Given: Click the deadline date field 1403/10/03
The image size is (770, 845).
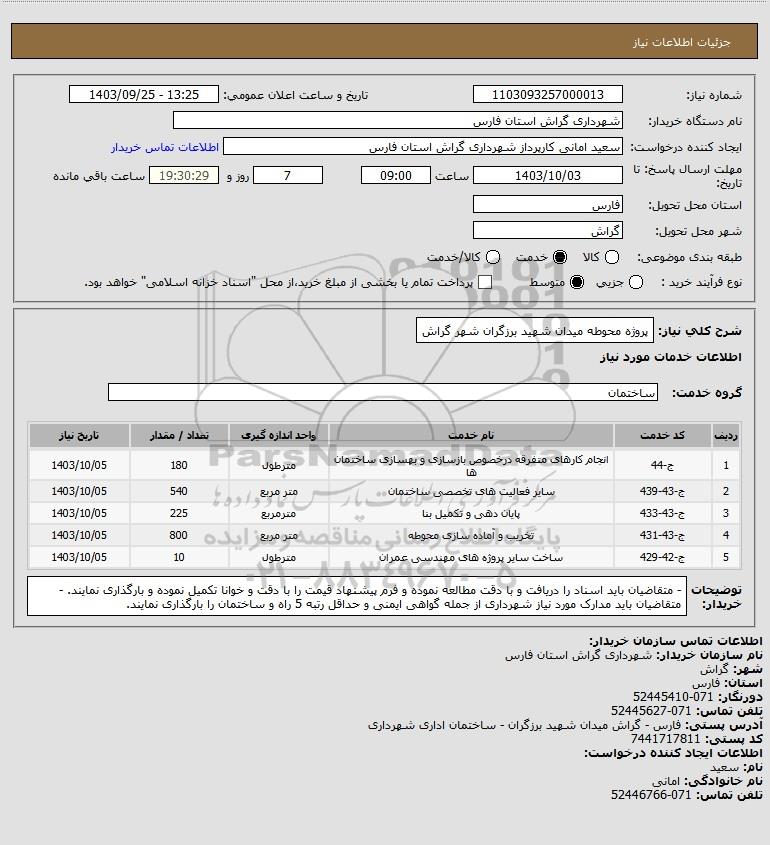Looking at the screenshot, I should [x=547, y=176].
